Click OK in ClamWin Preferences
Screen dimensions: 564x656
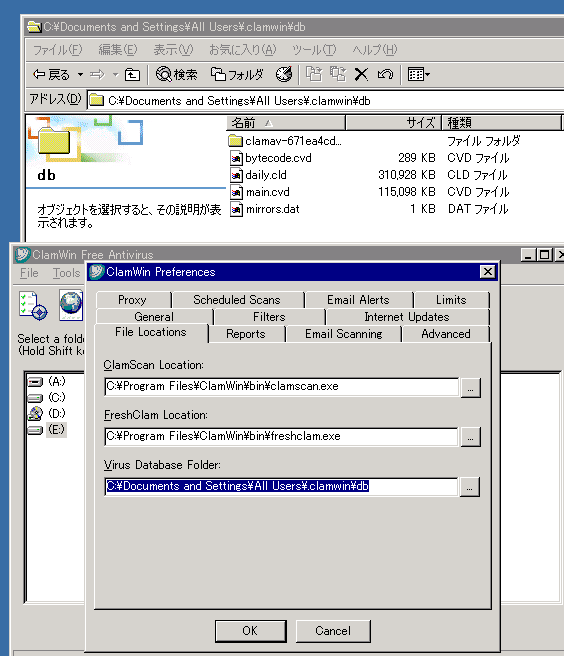click(x=251, y=631)
